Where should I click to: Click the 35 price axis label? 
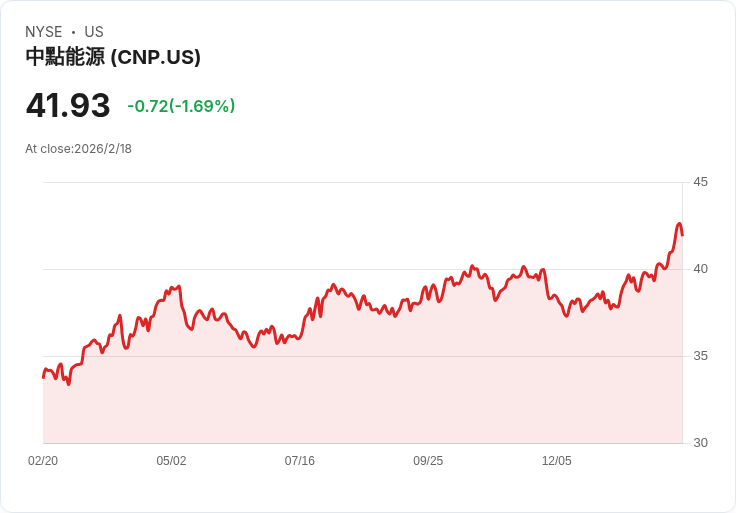pyautogui.click(x=700, y=356)
